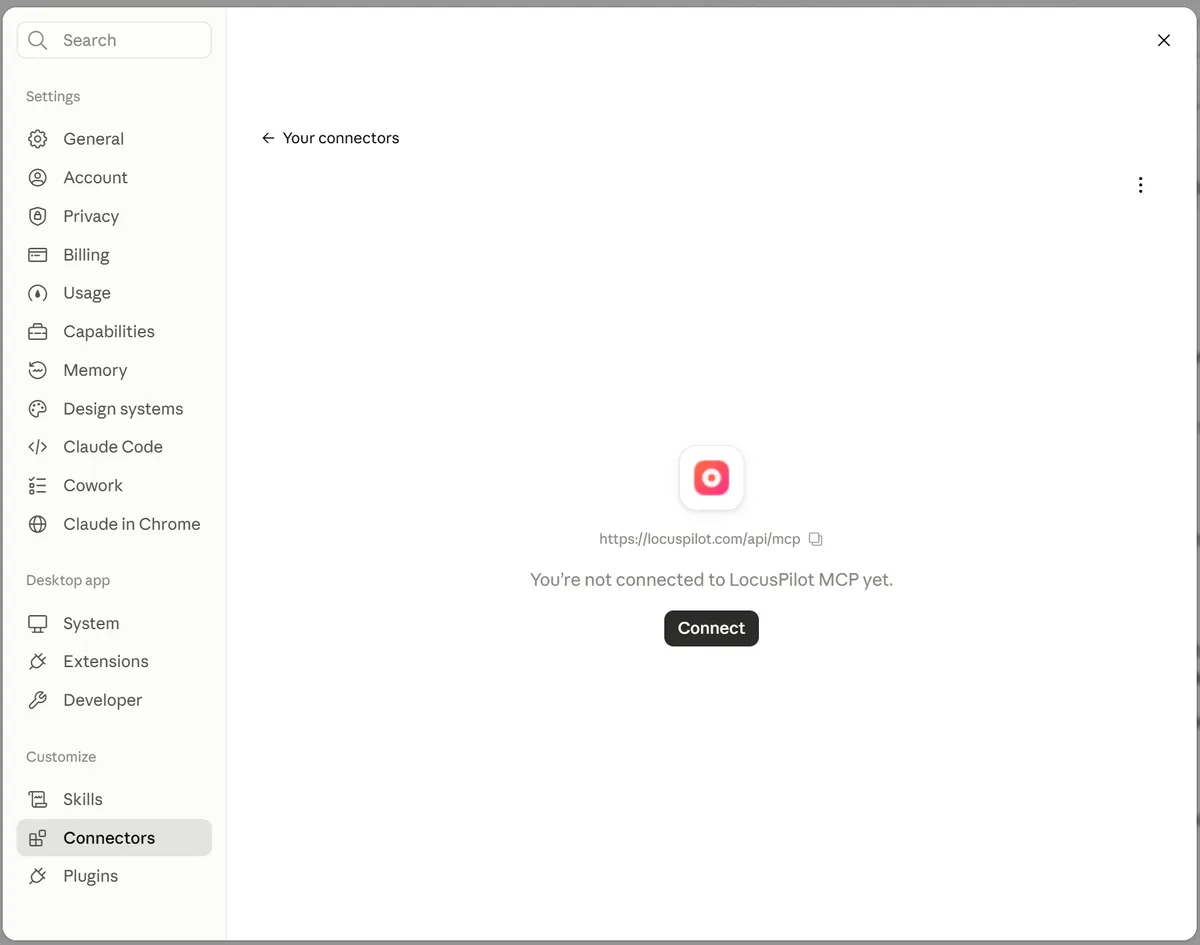Open Account settings
Screen dimensions: 1200x945
(114, 178)
